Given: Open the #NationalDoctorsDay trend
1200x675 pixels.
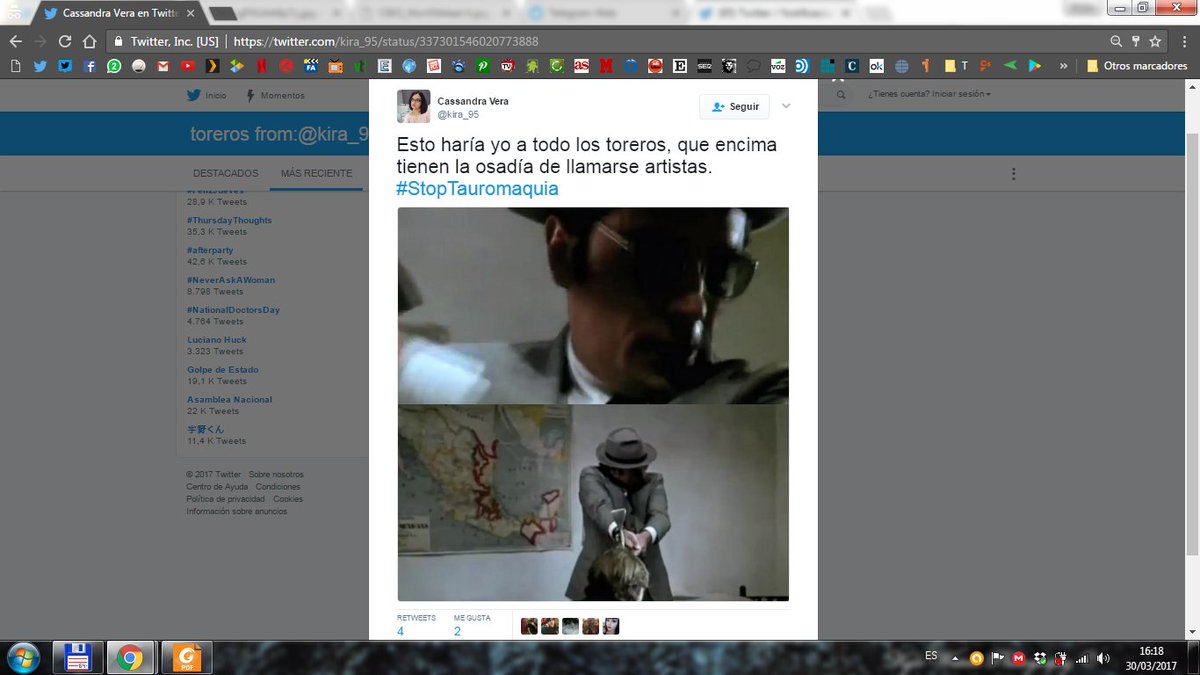Looking at the screenshot, I should (233, 310).
